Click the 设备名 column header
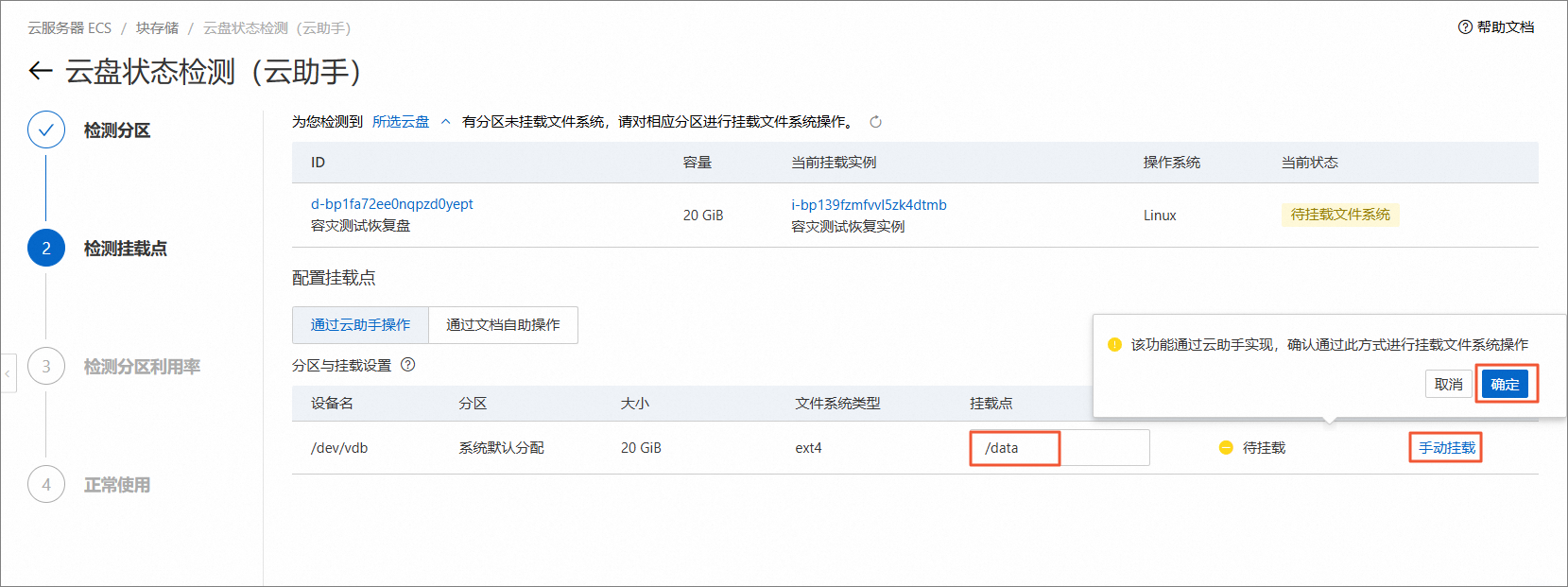The image size is (1568, 587). 332,404
